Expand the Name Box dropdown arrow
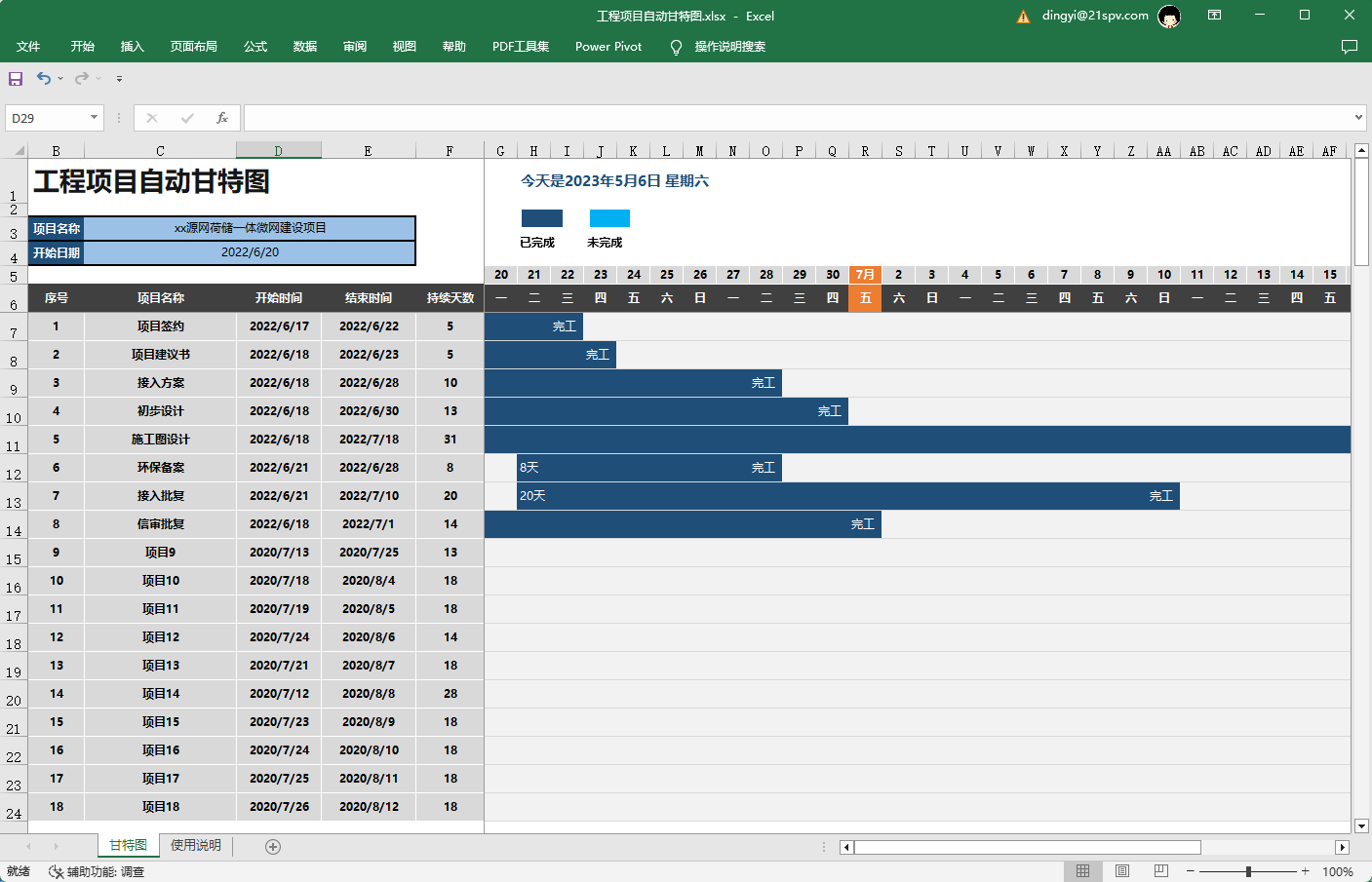The image size is (1372, 882). click(94, 118)
